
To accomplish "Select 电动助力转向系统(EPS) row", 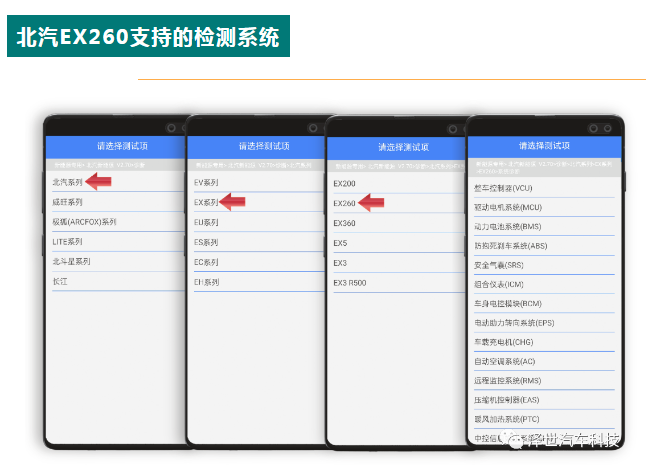I will pyautogui.click(x=544, y=323).
